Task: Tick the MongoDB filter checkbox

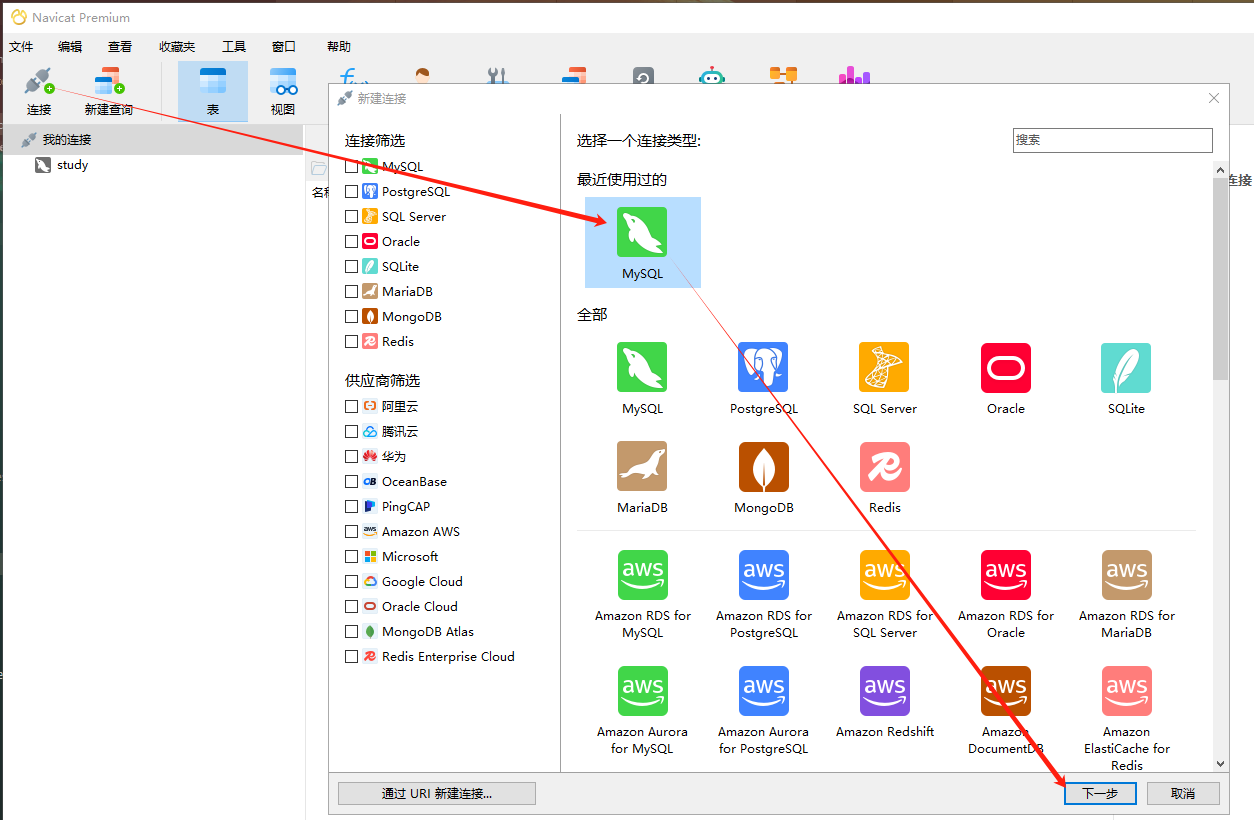Action: pyautogui.click(x=351, y=316)
